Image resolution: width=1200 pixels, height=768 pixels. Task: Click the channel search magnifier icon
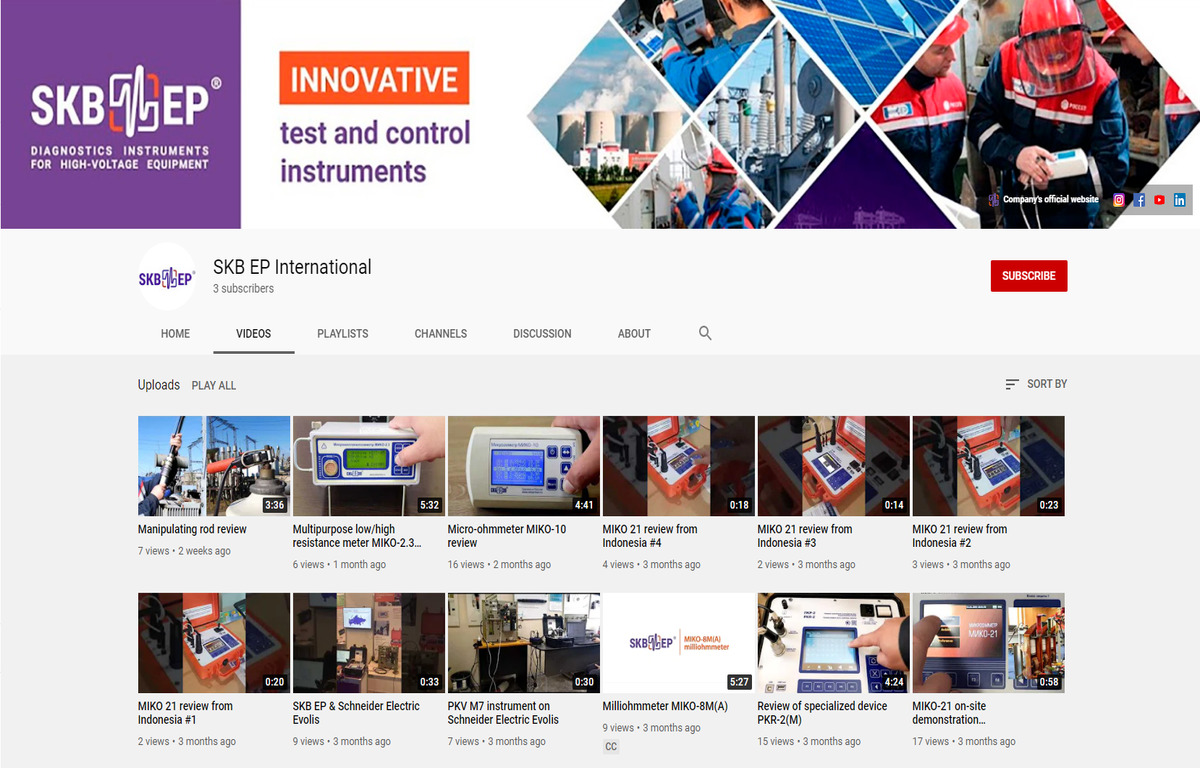point(705,333)
